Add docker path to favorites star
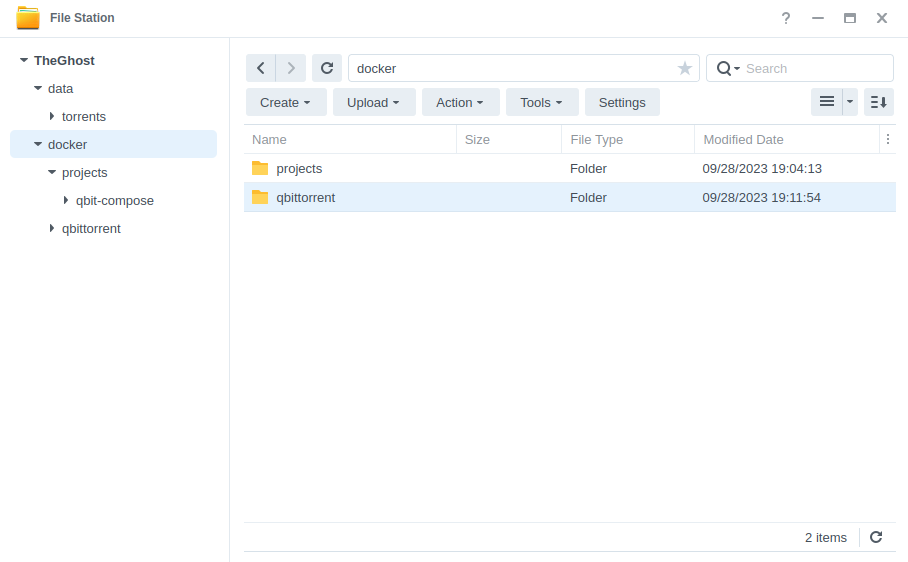Viewport: 908px width, 562px height. pos(684,68)
